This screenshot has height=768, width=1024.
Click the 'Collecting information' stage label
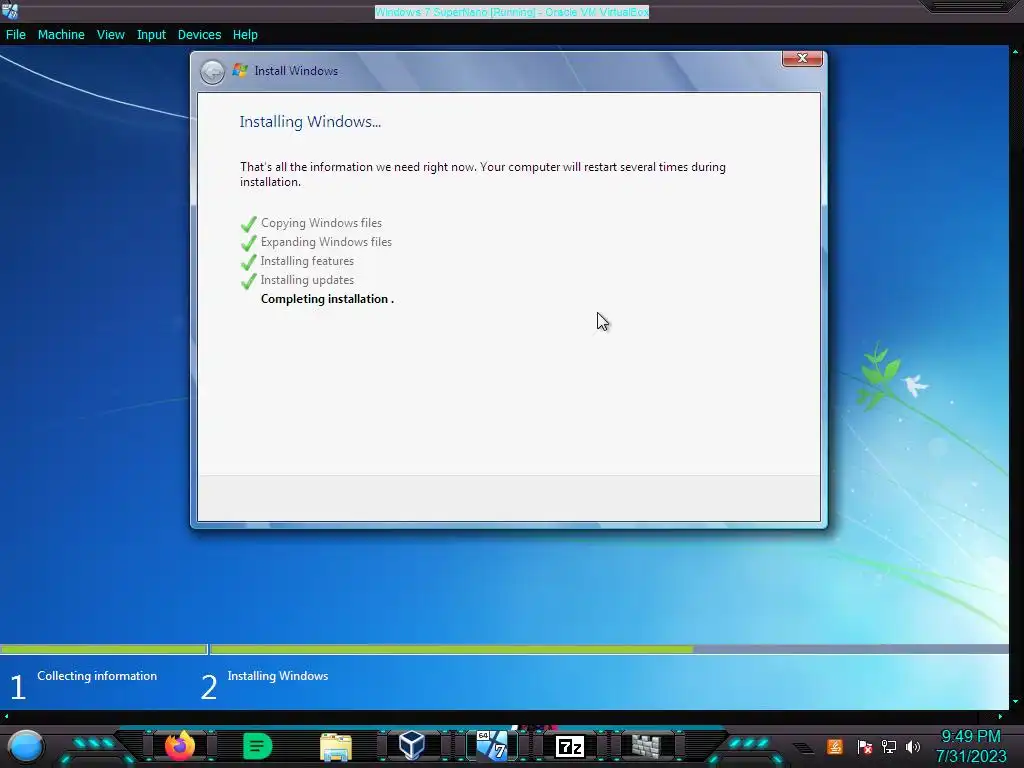coord(97,676)
